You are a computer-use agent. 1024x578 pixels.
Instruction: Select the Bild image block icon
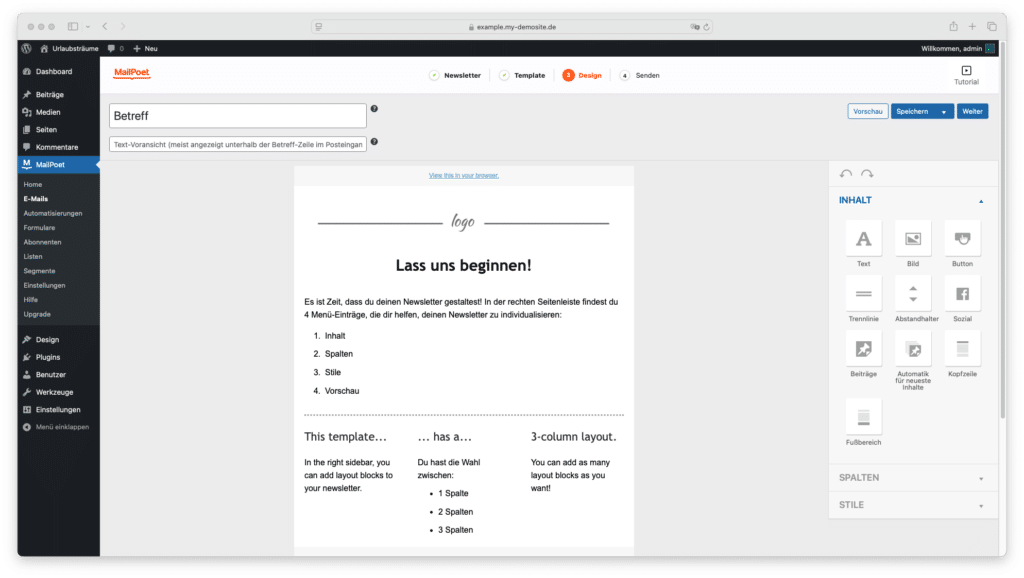tap(912, 239)
